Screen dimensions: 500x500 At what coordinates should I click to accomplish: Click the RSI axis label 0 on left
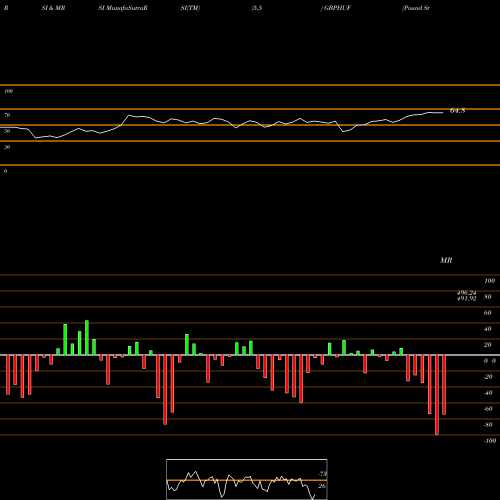pyautogui.click(x=5, y=171)
